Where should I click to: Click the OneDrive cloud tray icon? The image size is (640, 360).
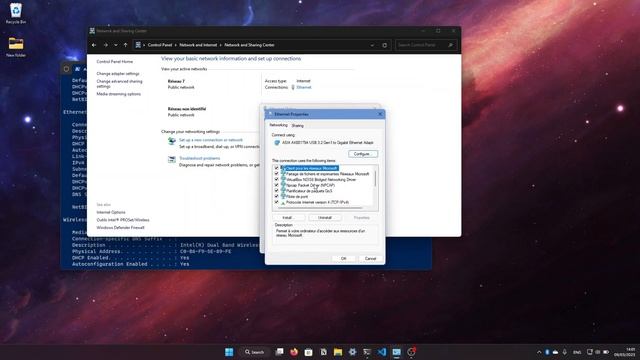[x=555, y=352]
